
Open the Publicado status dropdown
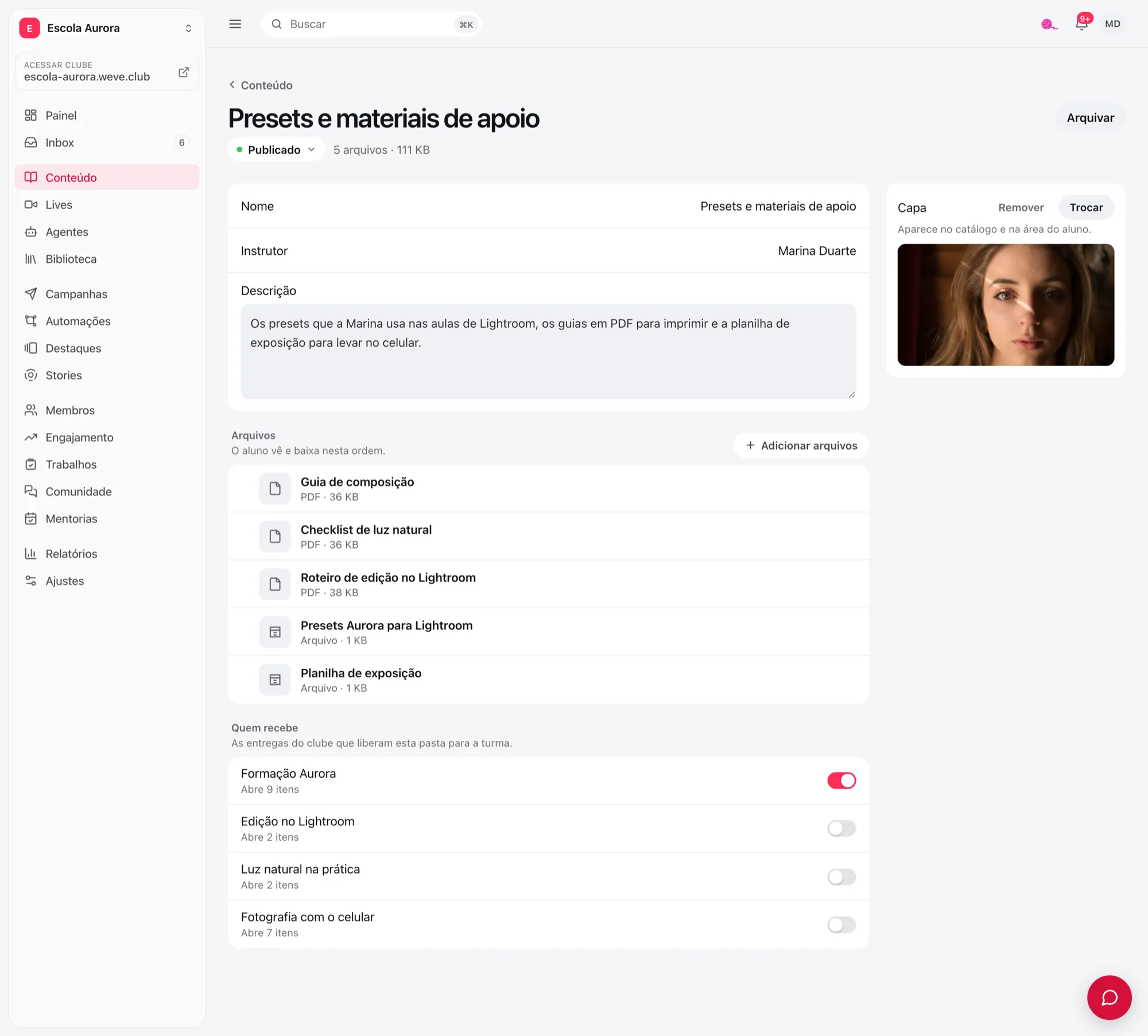pos(276,149)
